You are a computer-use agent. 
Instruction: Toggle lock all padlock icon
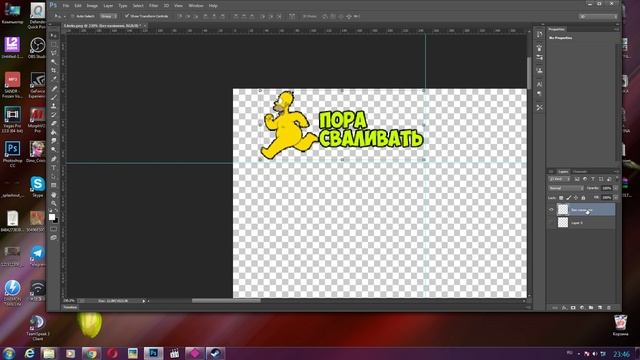click(x=583, y=198)
